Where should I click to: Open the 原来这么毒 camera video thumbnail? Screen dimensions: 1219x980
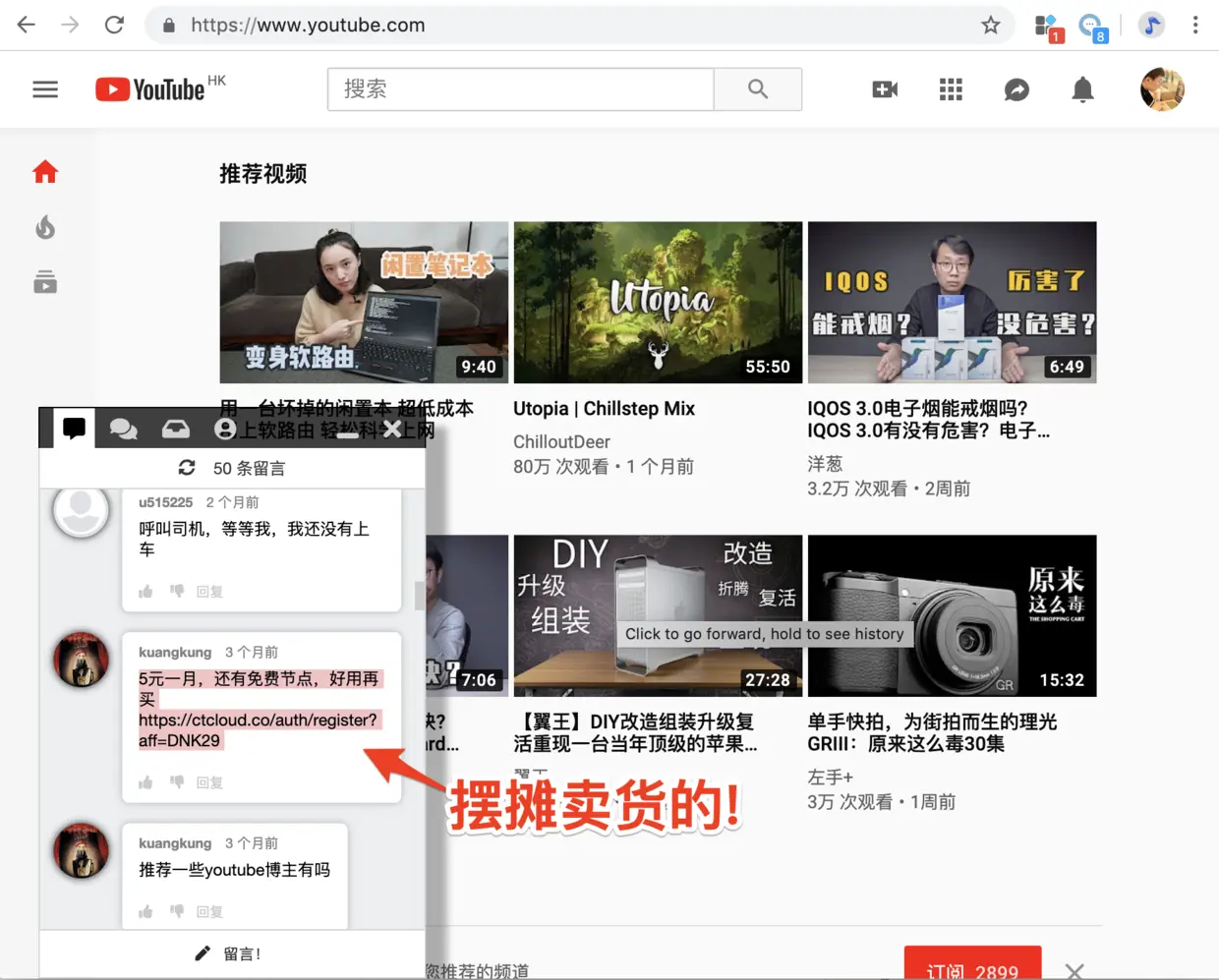pyautogui.click(x=952, y=615)
